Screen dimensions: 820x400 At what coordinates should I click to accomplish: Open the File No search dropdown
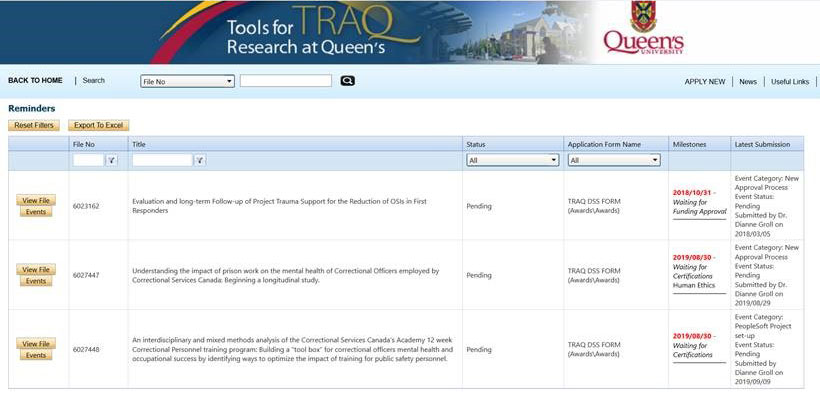(188, 81)
